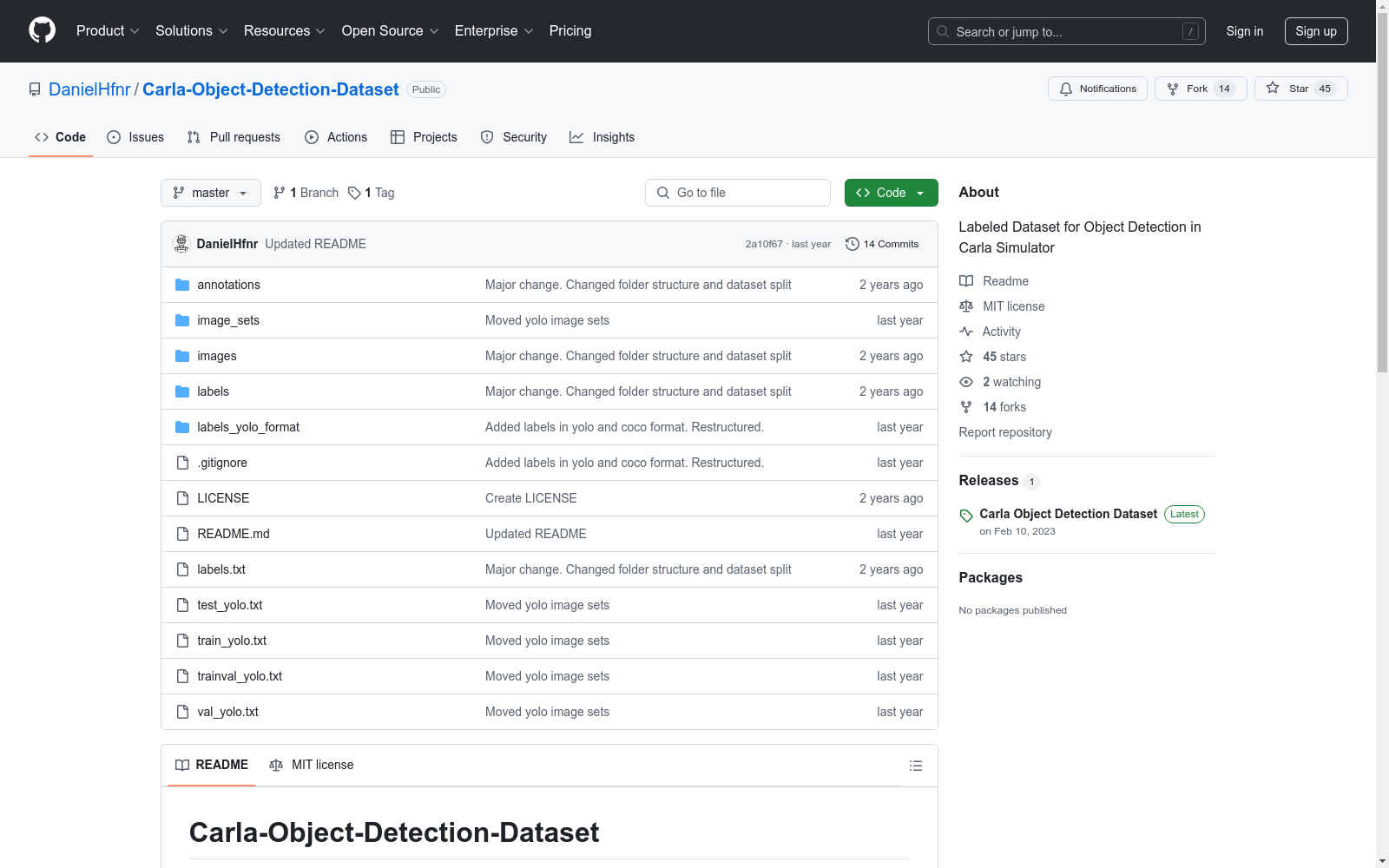Click the tag icon next to 1 Tag
Screen dimensions: 1389x868
tap(354, 193)
